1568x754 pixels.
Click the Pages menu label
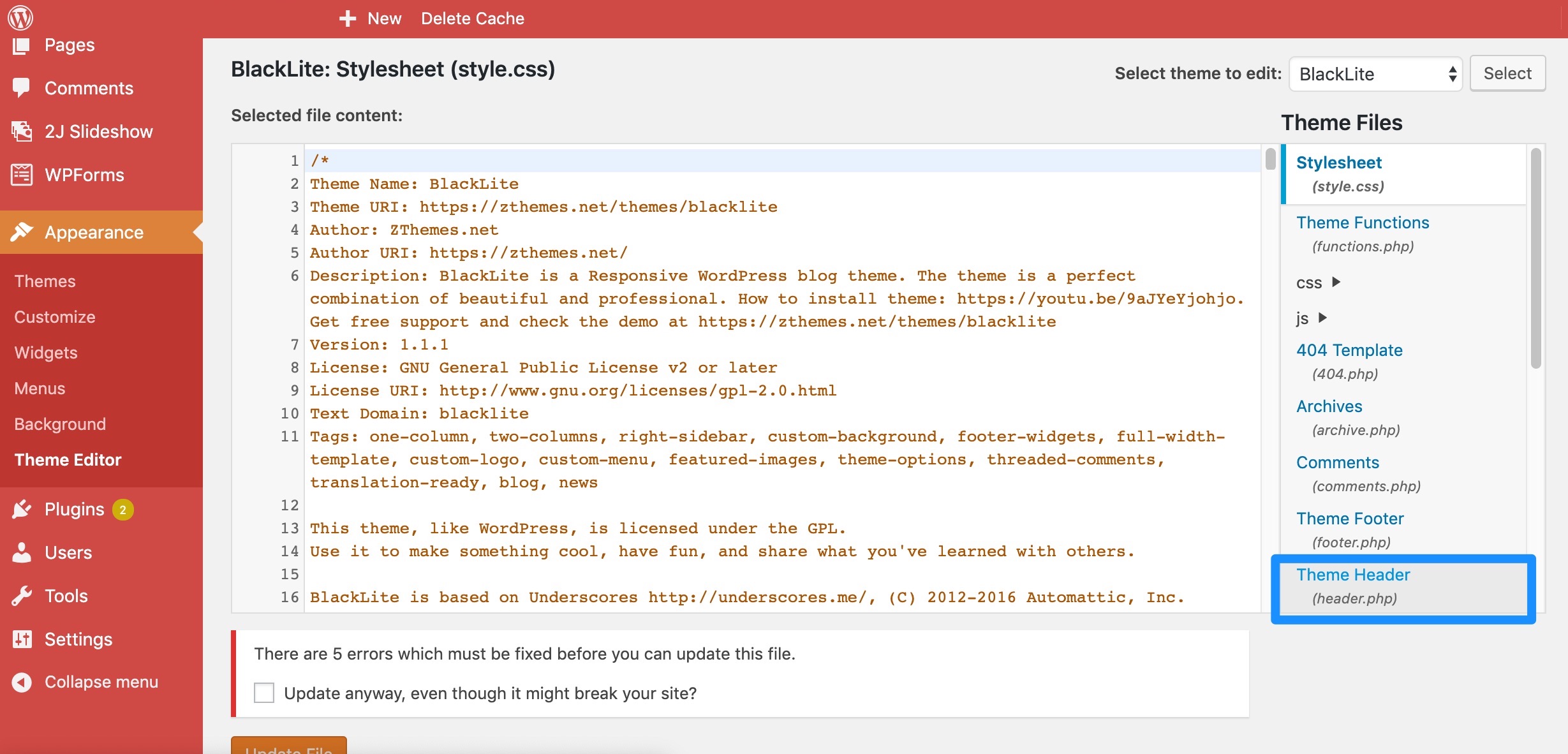click(70, 45)
